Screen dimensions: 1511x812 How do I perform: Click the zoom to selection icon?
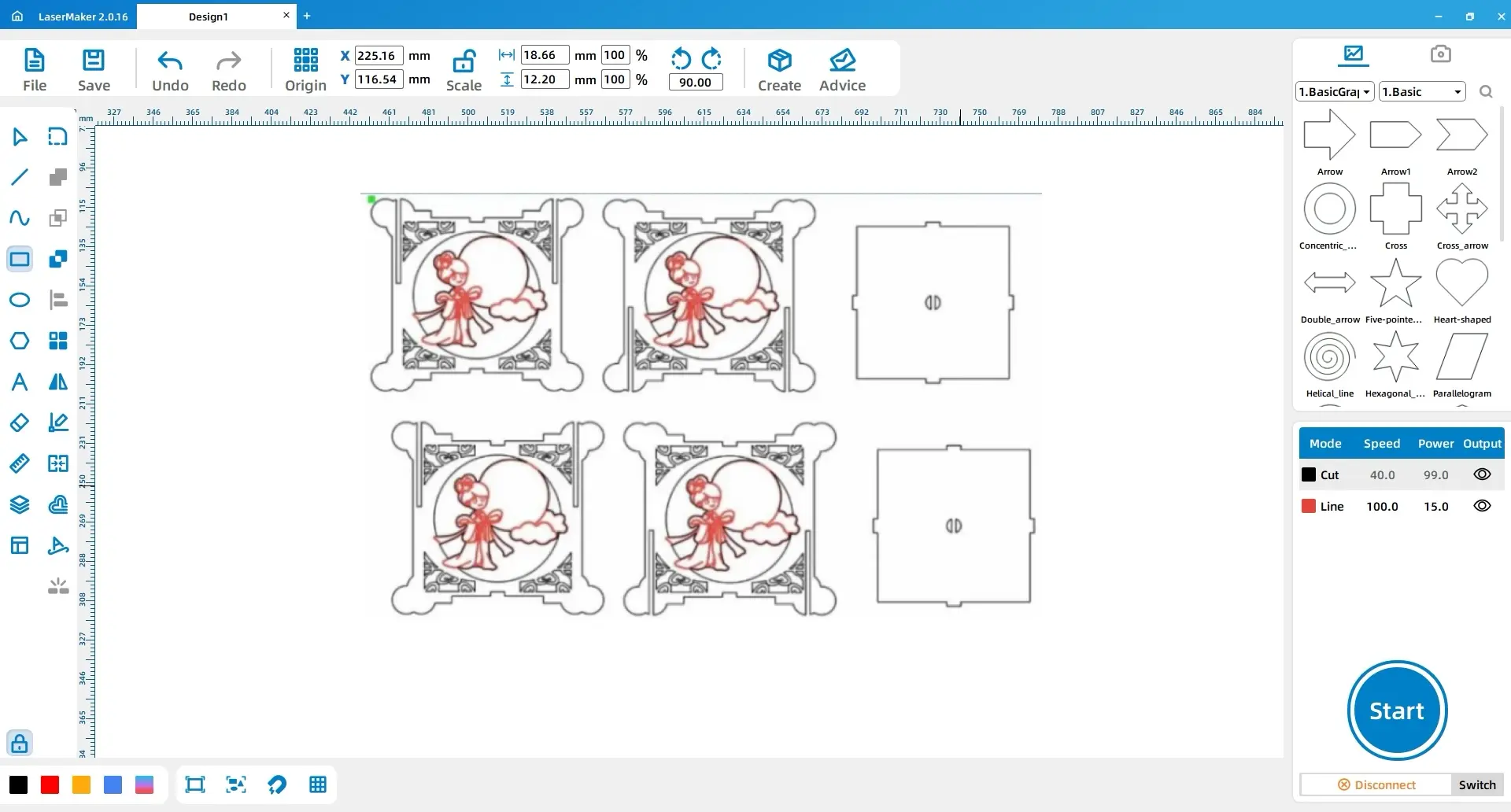click(x=235, y=784)
